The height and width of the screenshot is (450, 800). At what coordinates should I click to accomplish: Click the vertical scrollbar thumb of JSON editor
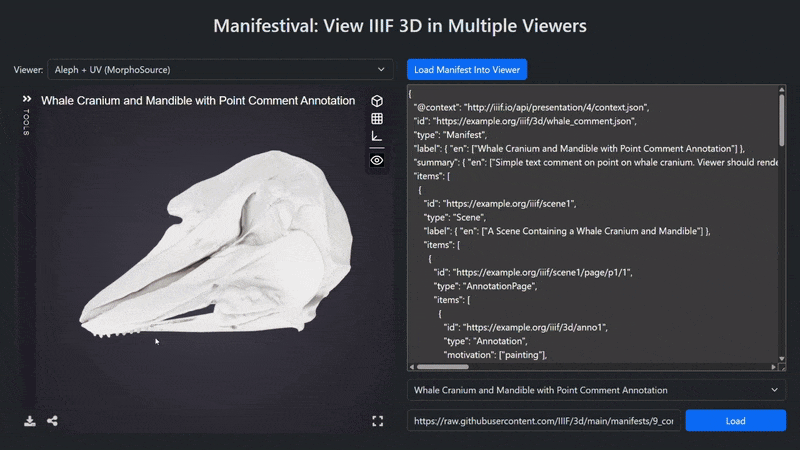pos(781,120)
